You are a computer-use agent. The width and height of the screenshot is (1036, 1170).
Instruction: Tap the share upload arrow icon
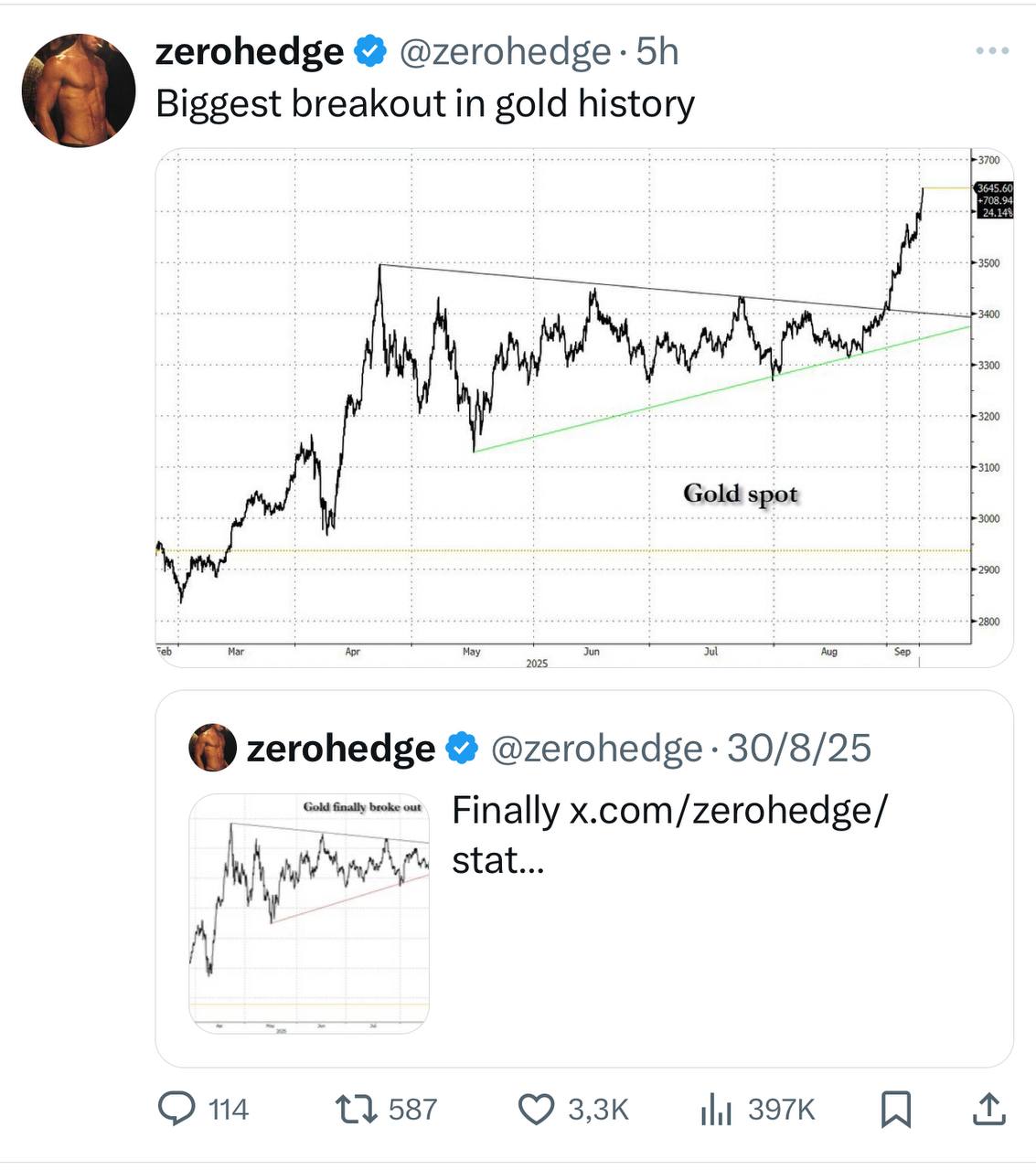(988, 1109)
